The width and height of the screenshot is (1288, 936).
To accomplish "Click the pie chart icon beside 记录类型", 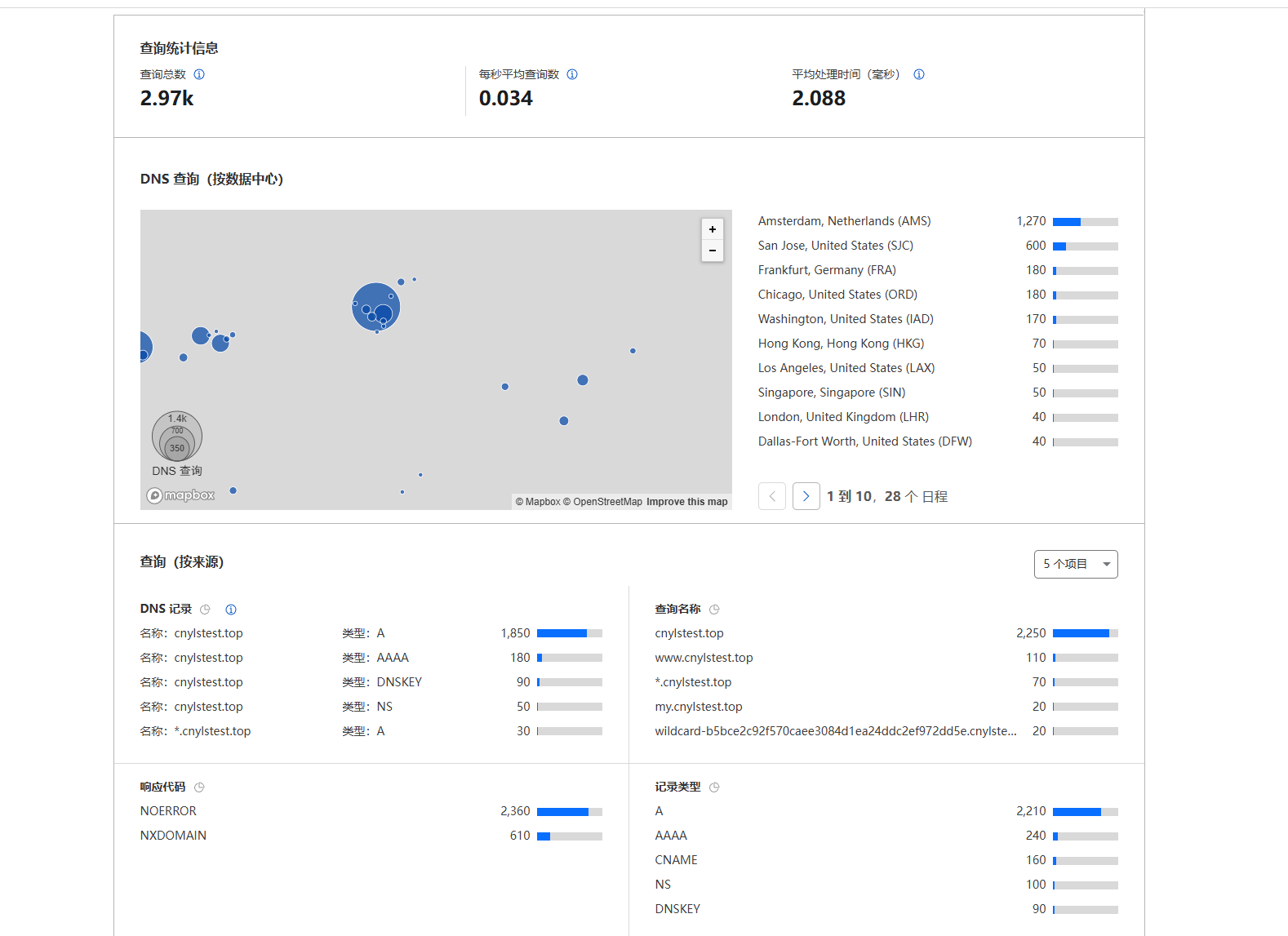I will (714, 787).
